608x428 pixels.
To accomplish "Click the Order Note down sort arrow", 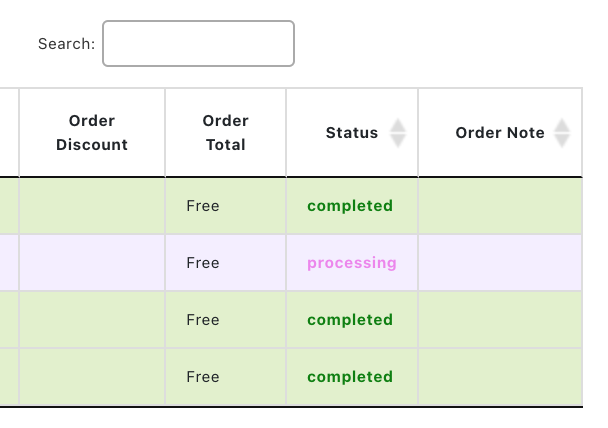I will pyautogui.click(x=561, y=141).
